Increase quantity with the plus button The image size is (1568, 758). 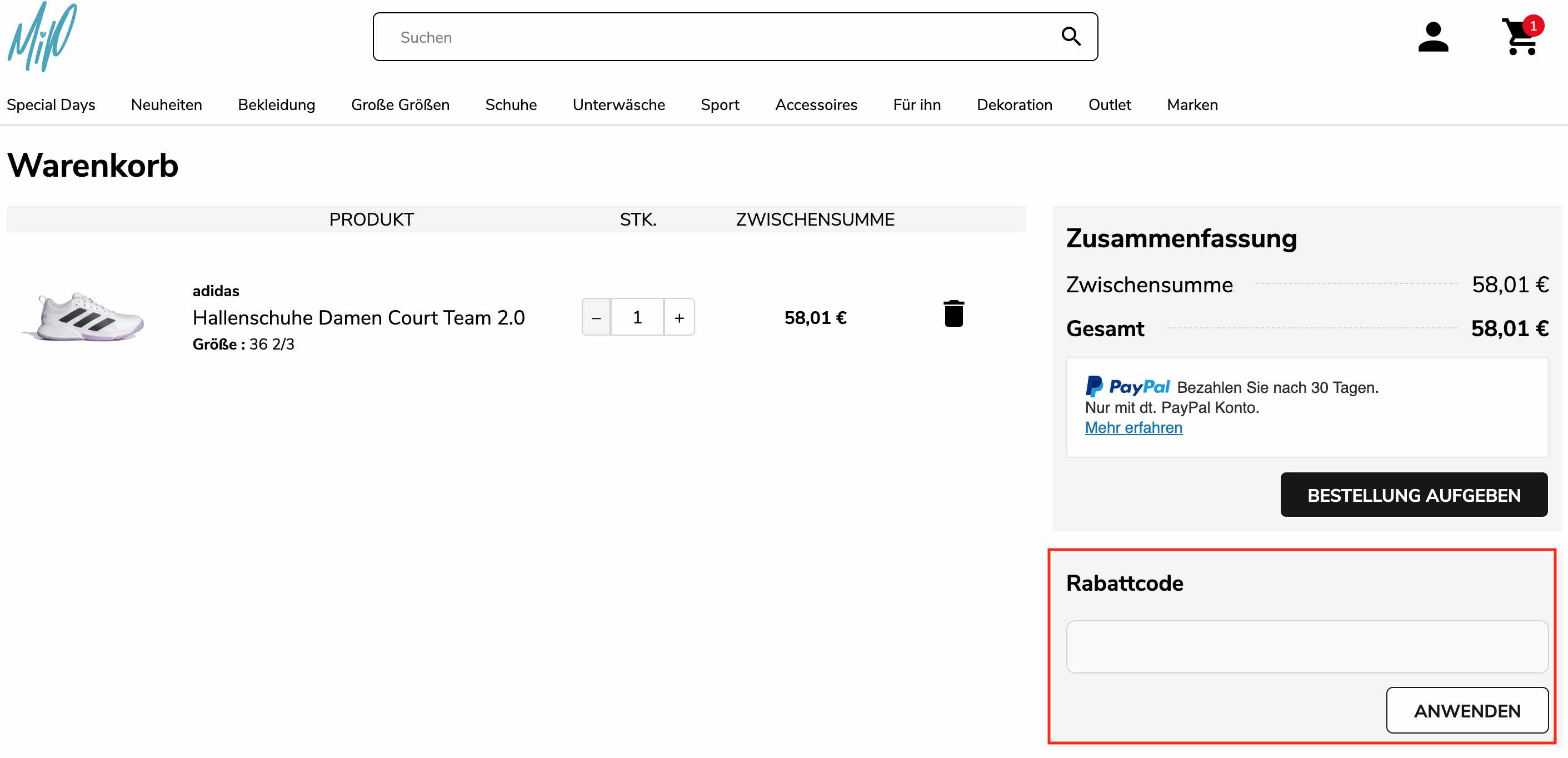point(680,317)
